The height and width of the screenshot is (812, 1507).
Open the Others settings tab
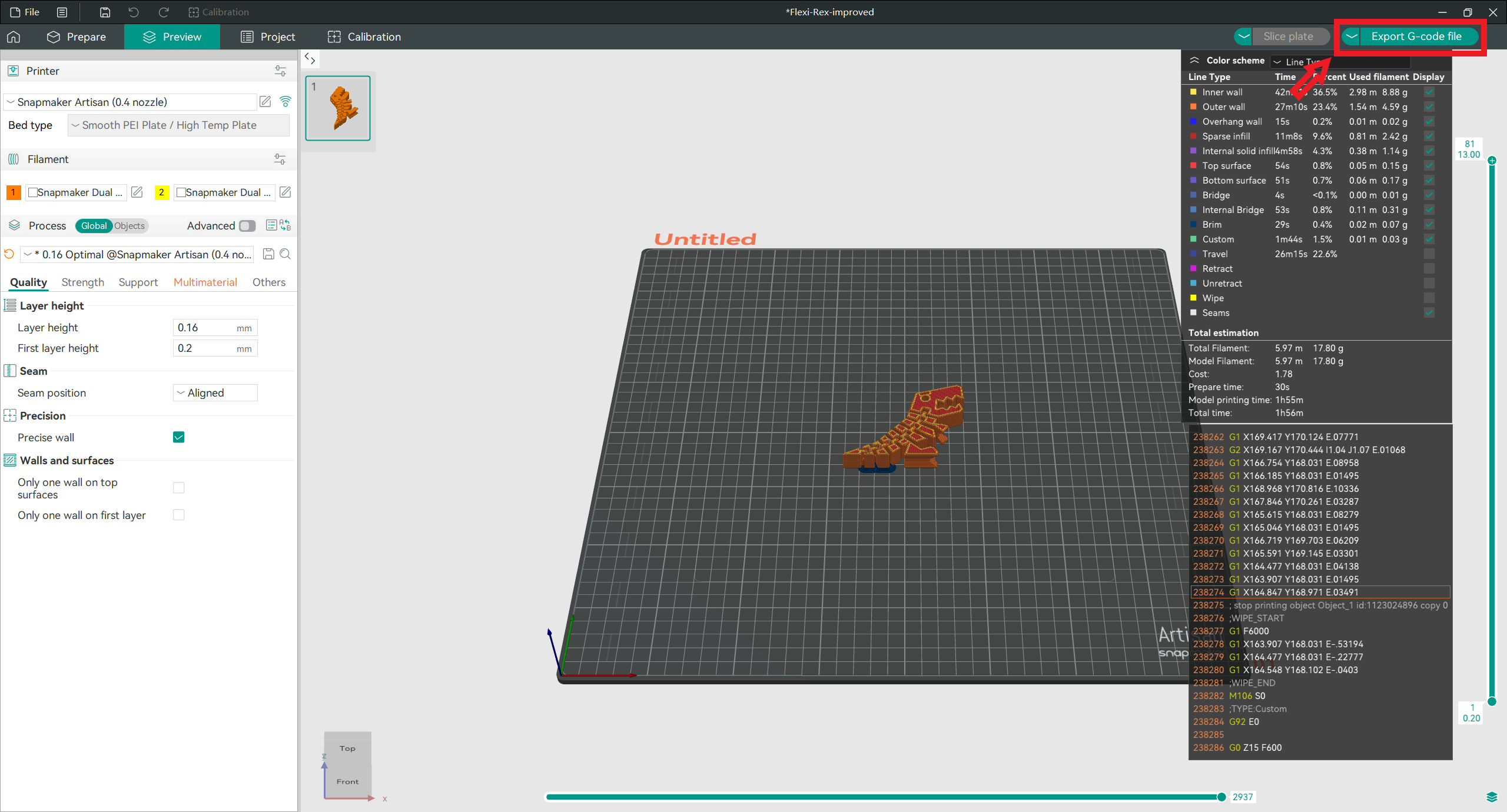[x=268, y=282]
